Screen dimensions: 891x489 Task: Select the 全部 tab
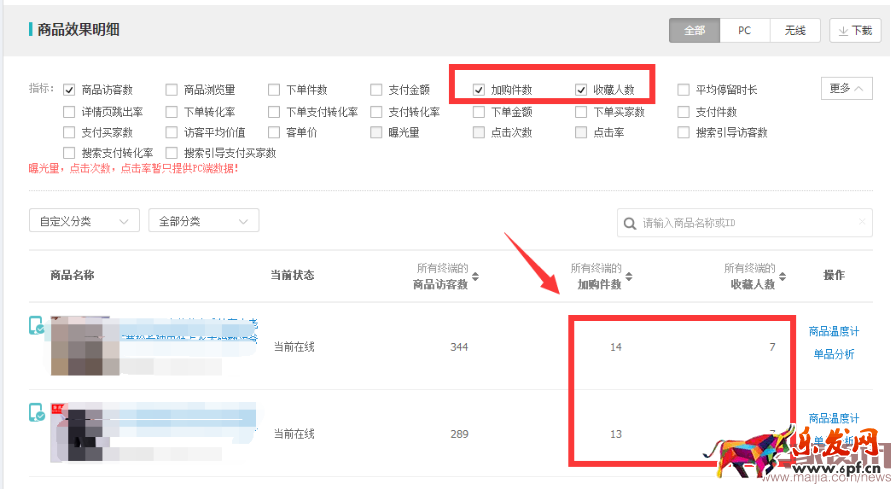695,31
